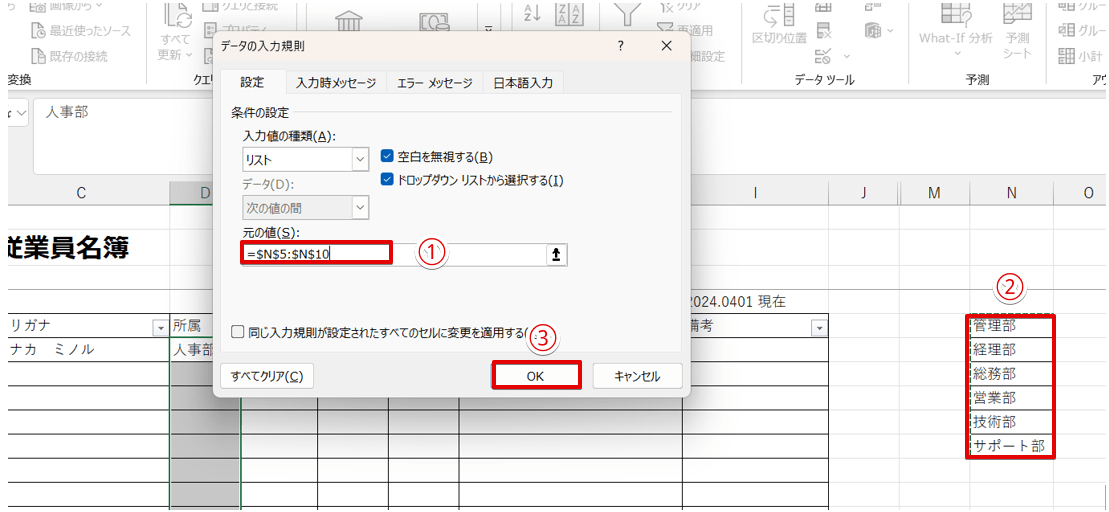Viewport: 1109px width, 512px height.
Task: Click the data validation icon in データ ツール
Action: [x=823, y=55]
